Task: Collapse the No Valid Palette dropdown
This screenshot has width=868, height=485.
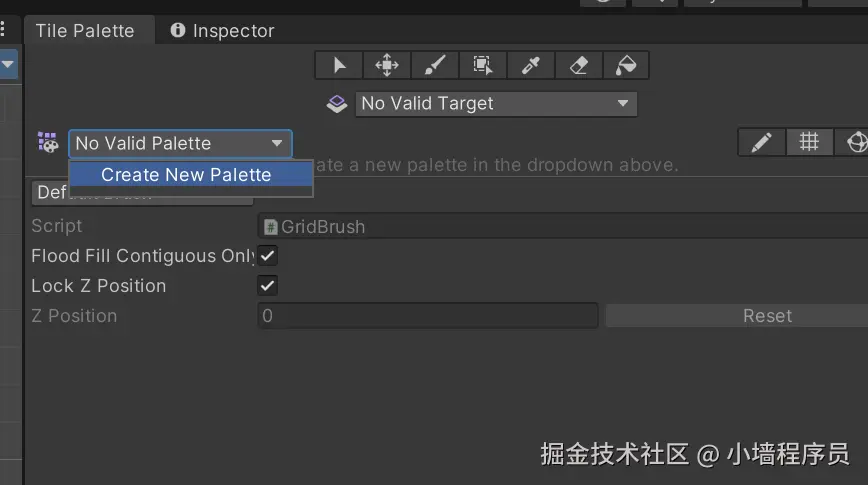Action: point(180,144)
